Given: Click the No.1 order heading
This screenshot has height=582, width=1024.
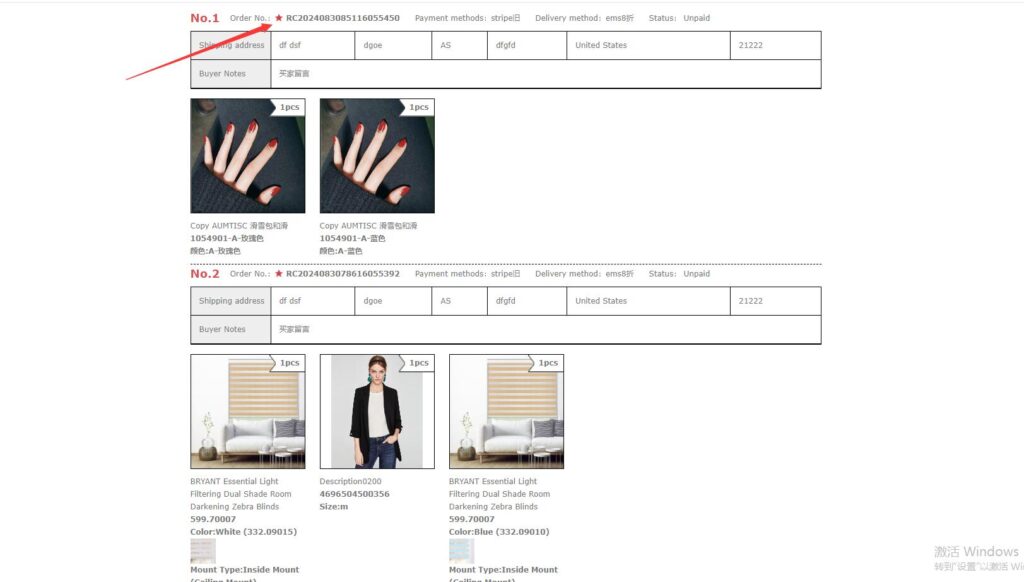Looking at the screenshot, I should pyautogui.click(x=204, y=18).
